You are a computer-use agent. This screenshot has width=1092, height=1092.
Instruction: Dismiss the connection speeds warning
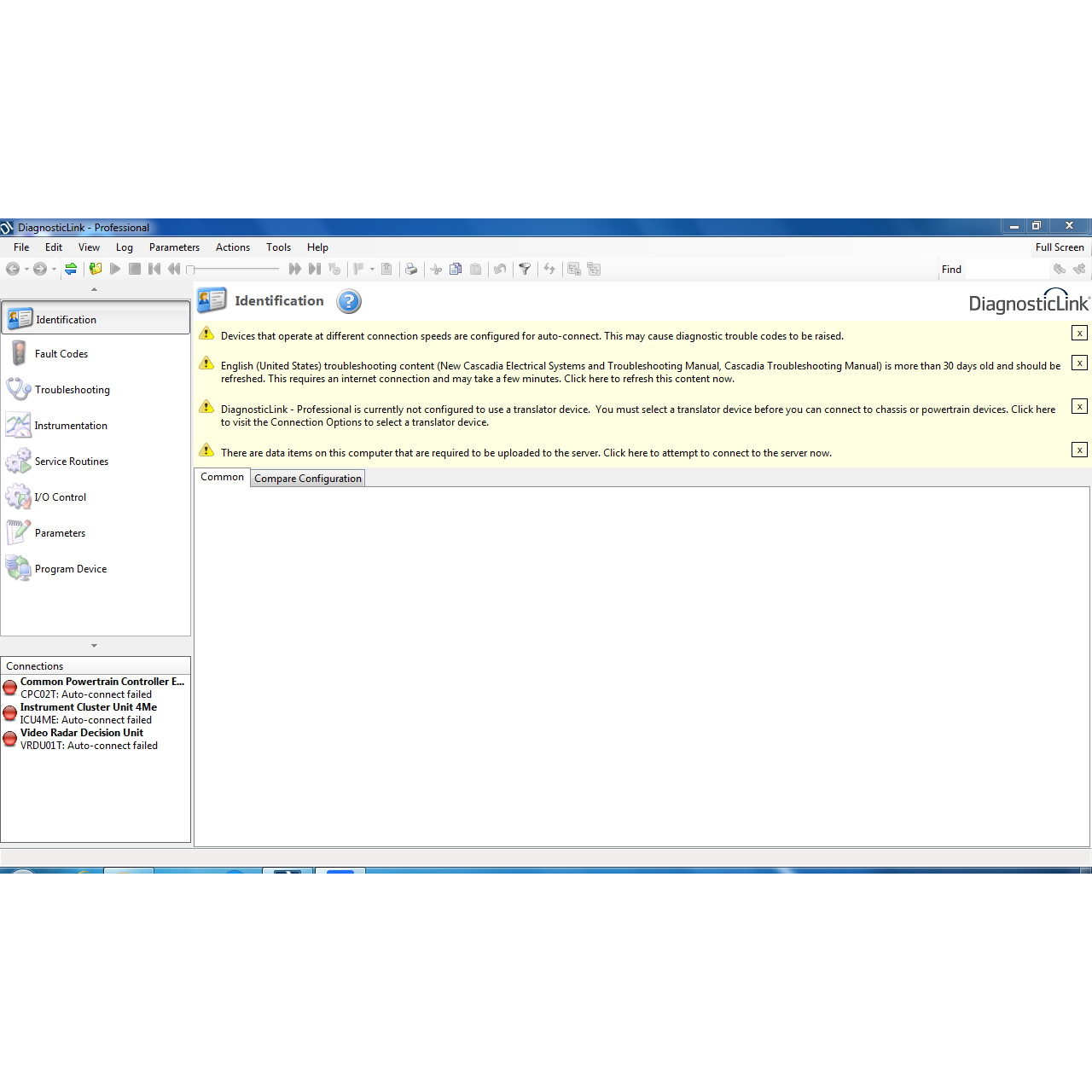click(x=1079, y=334)
